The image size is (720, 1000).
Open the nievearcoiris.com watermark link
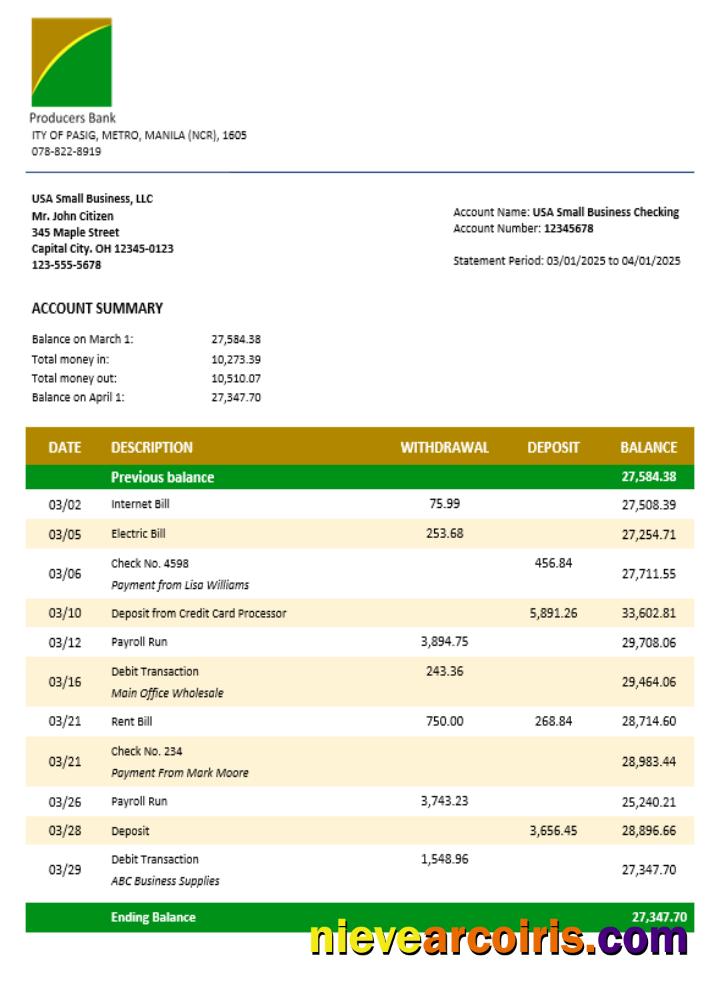[498, 939]
